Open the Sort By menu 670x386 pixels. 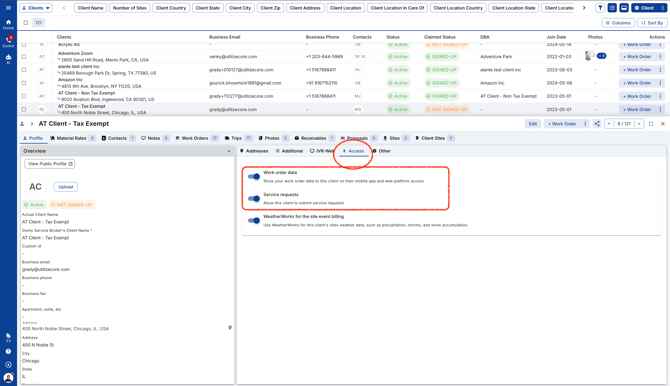[x=652, y=23]
